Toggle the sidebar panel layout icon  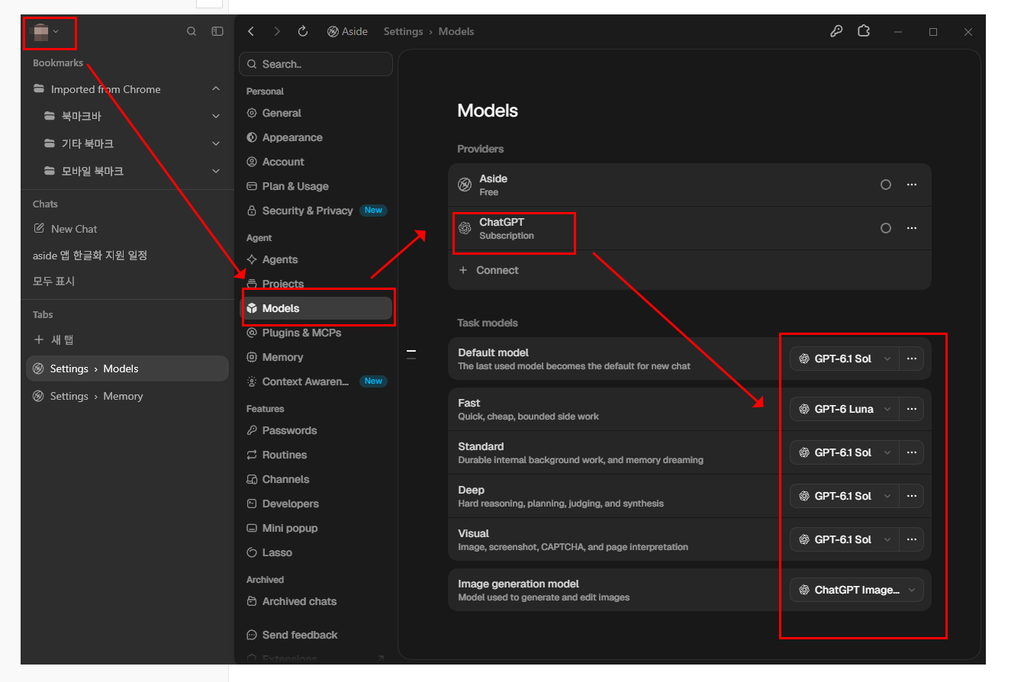(217, 31)
